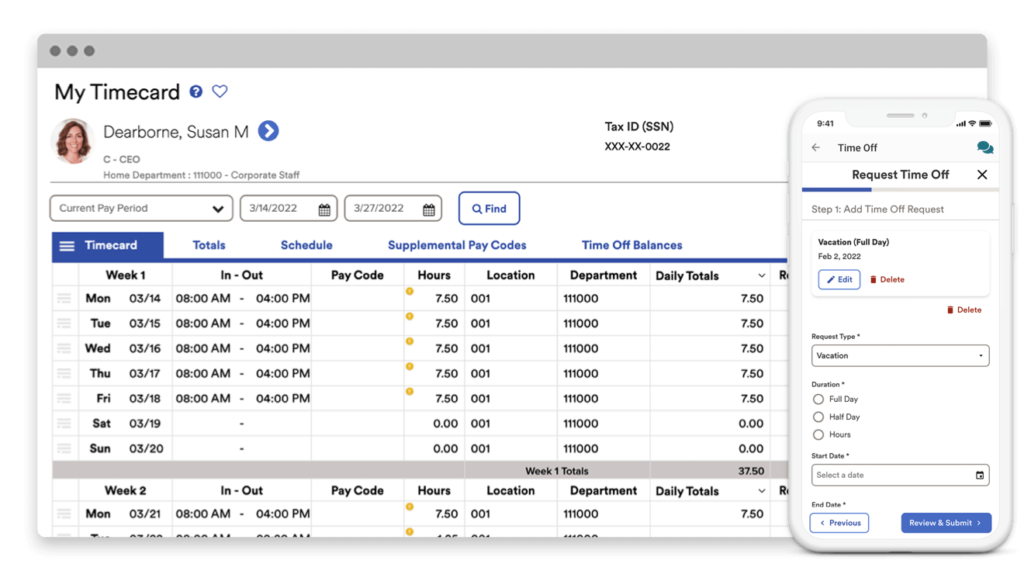Open the Time Off Balances tab
This screenshot has width=1024, height=571.
632,246
